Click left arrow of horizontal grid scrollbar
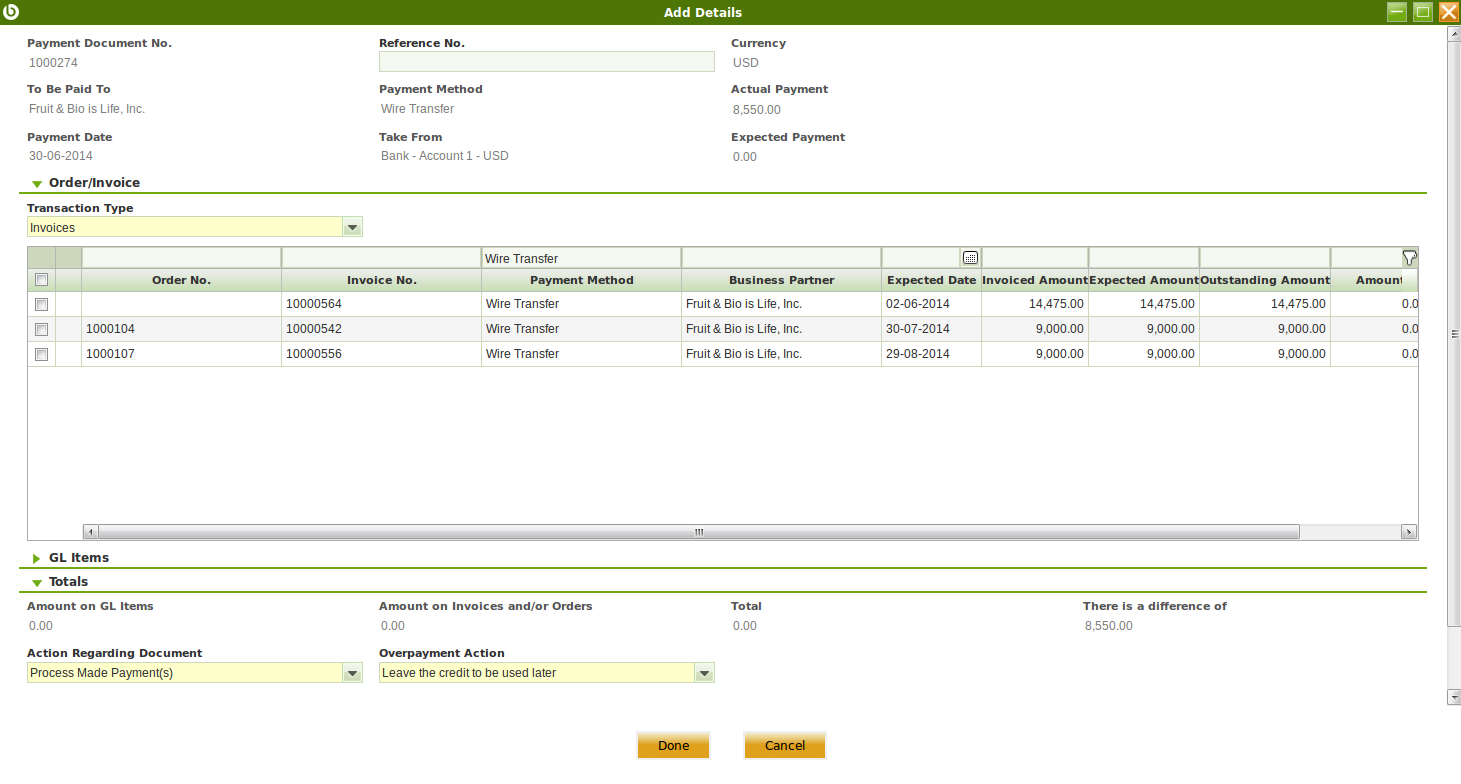Screen dimensions: 1461x784 (x=90, y=532)
